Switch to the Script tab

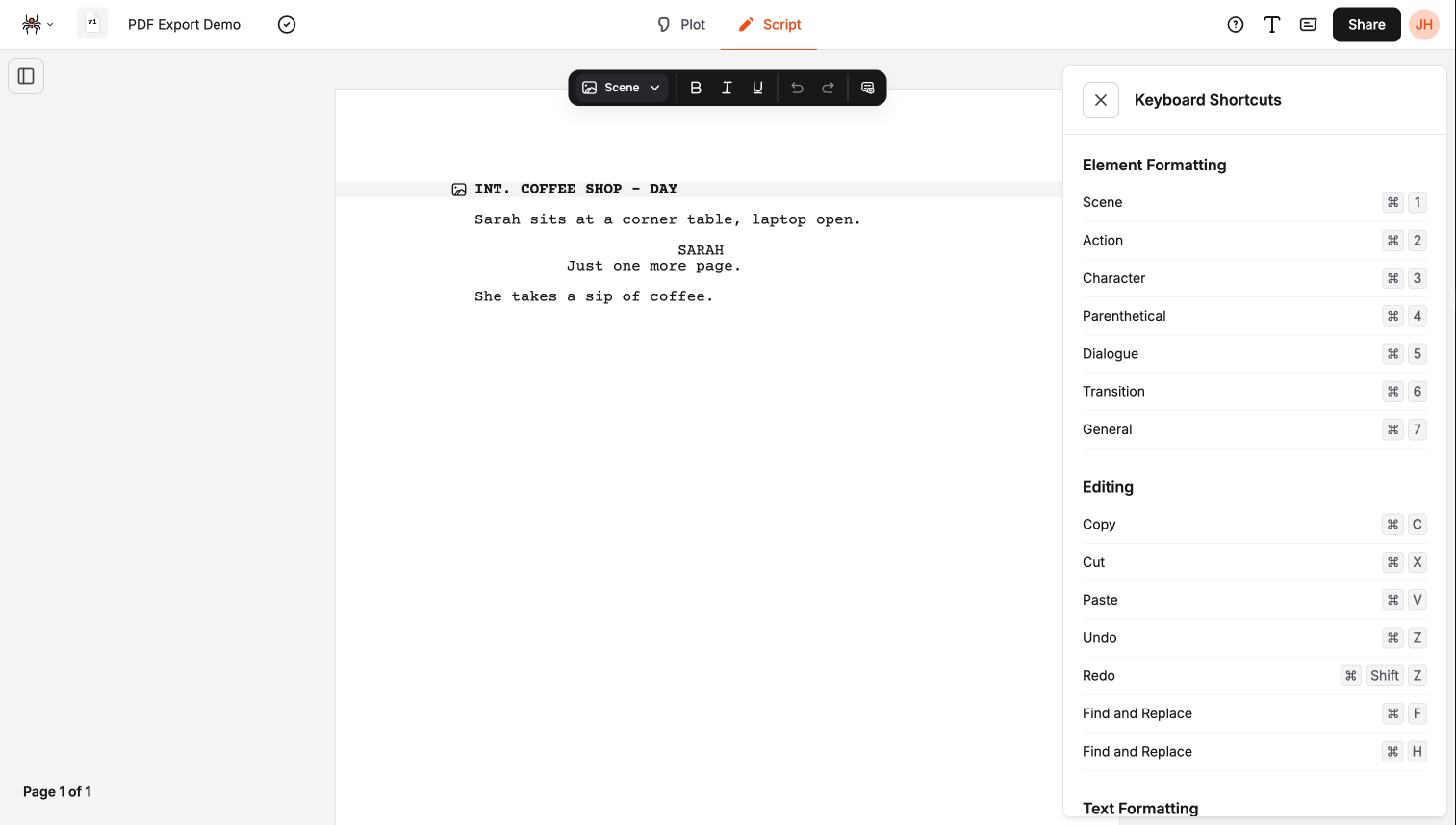769,25
